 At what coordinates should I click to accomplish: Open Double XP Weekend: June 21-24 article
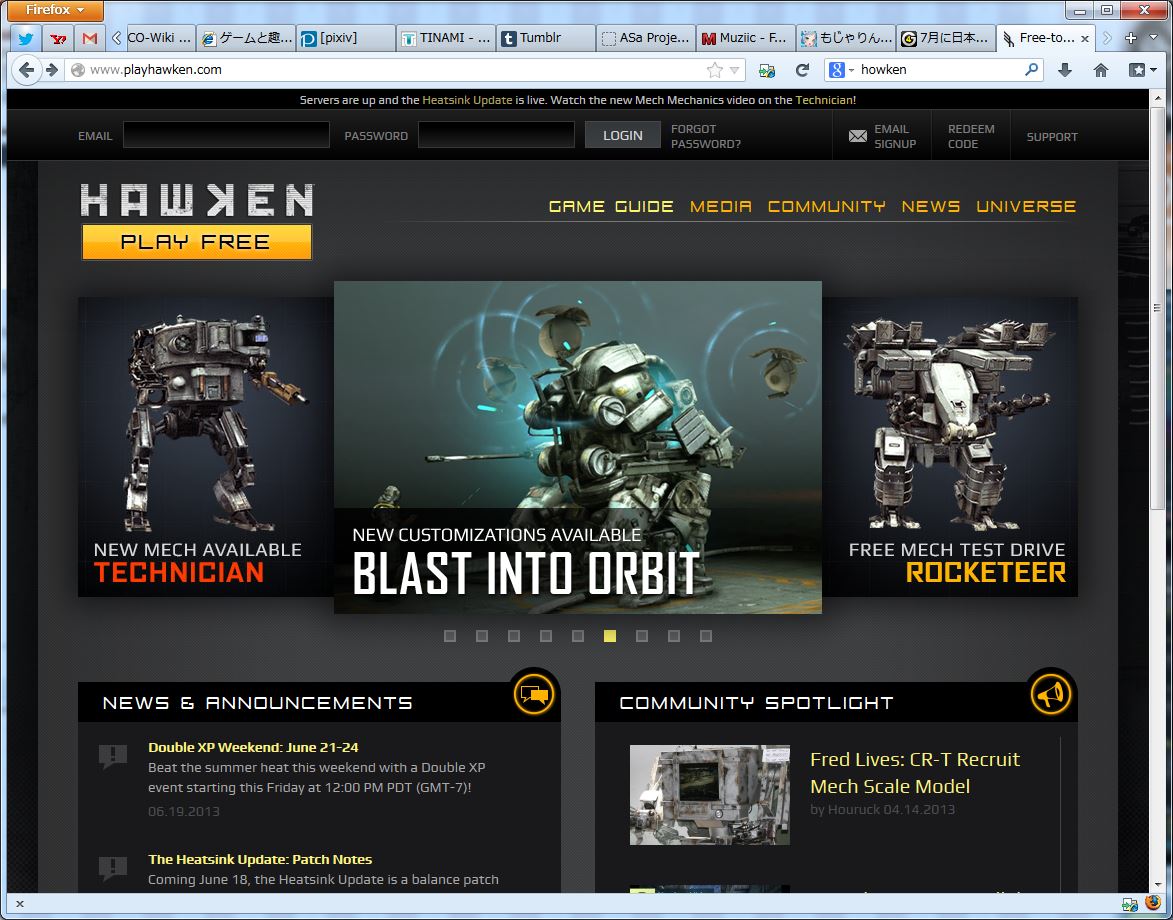point(253,747)
